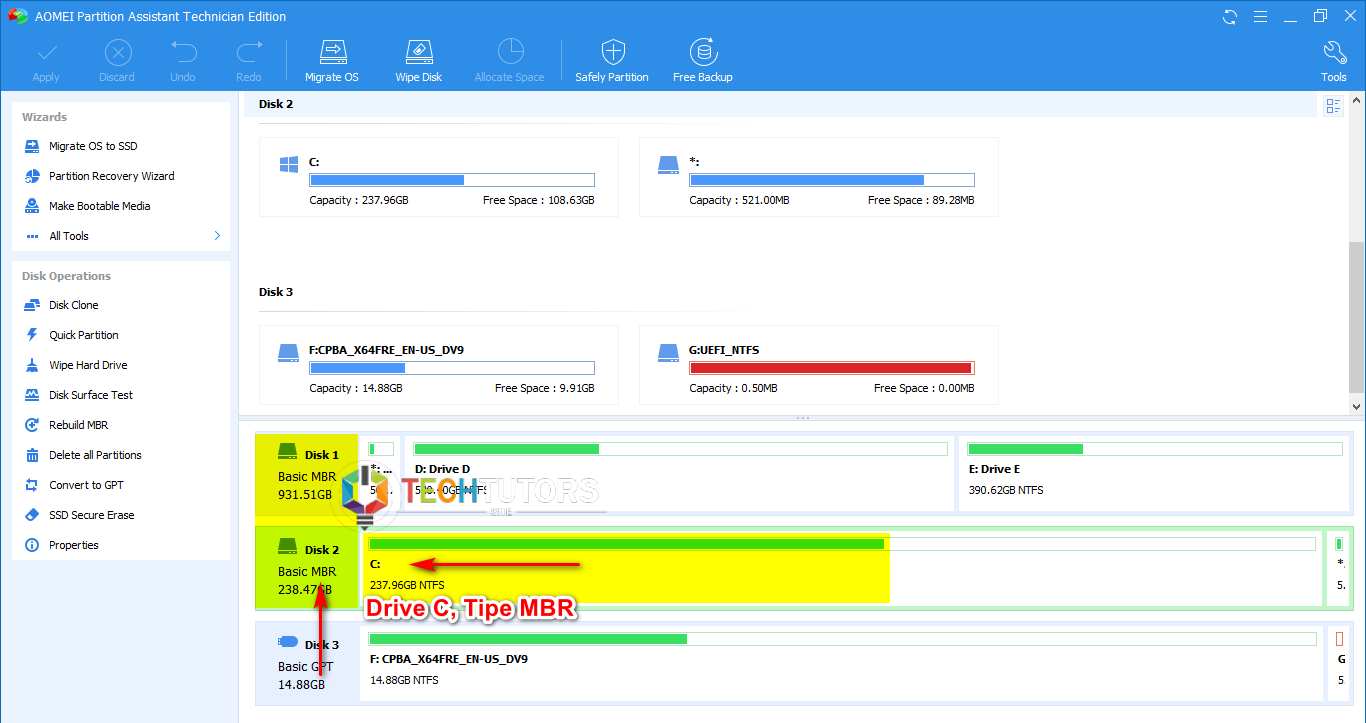Click the Properties info icon

point(31,545)
